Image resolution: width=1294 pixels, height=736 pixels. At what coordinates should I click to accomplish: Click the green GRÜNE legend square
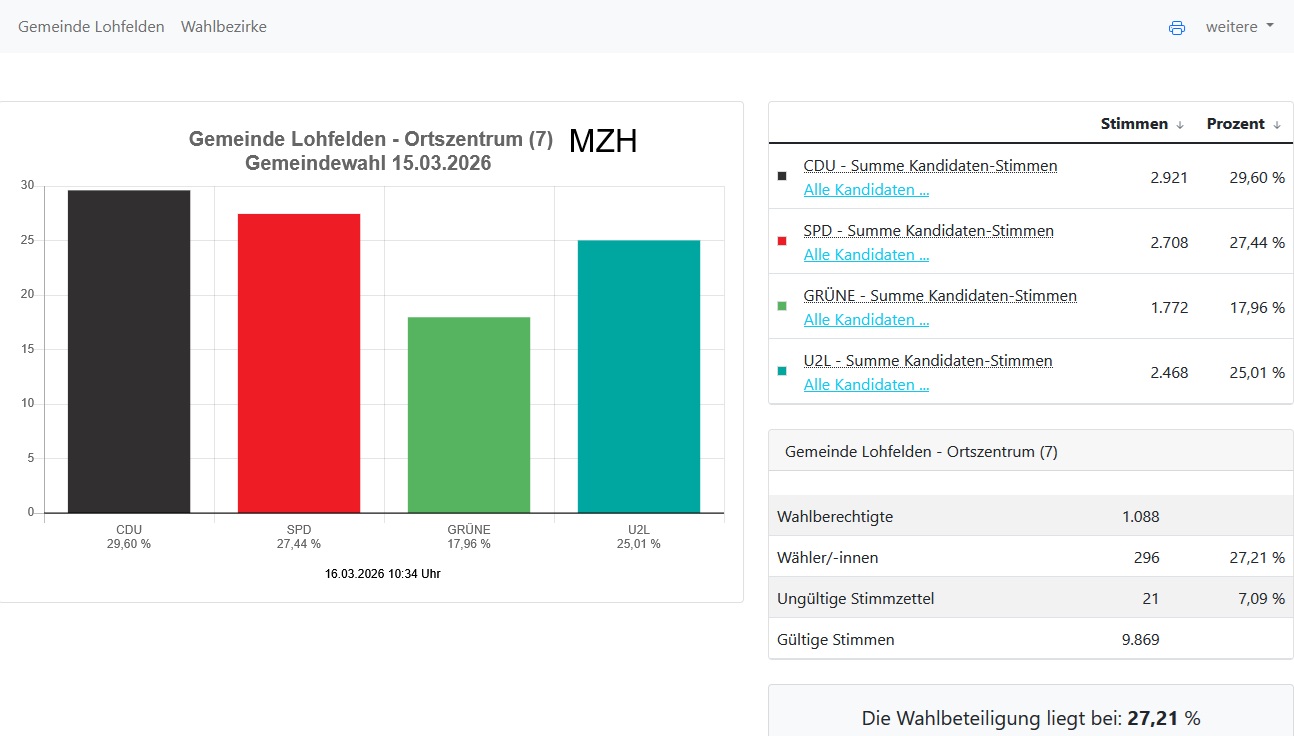pyautogui.click(x=782, y=307)
